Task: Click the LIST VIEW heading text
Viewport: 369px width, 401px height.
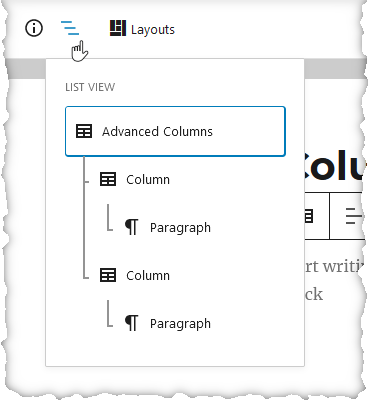Action: [x=90, y=87]
